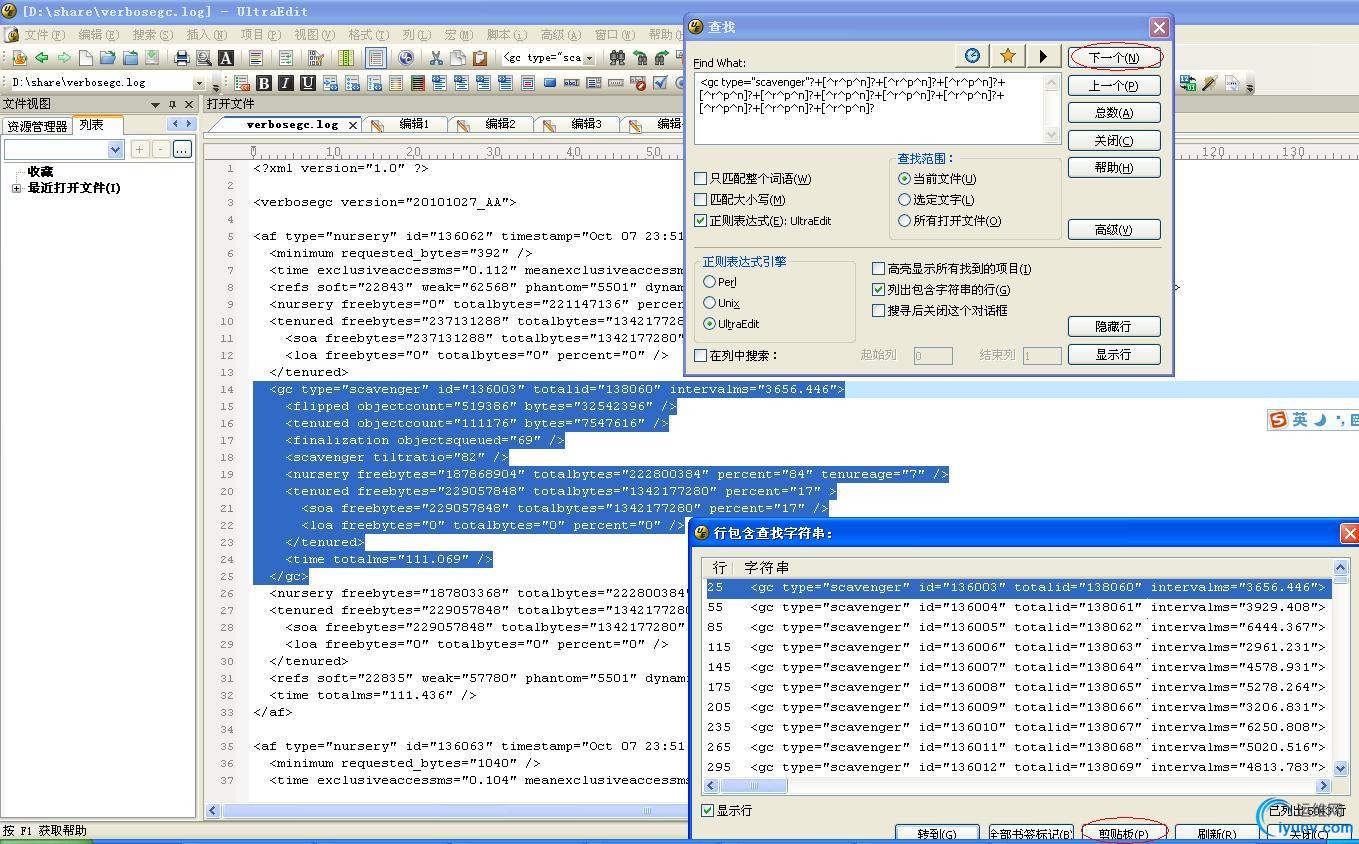Click the Cut scissors toolbar icon
Screen dimensions: 1359x844
tap(436, 58)
